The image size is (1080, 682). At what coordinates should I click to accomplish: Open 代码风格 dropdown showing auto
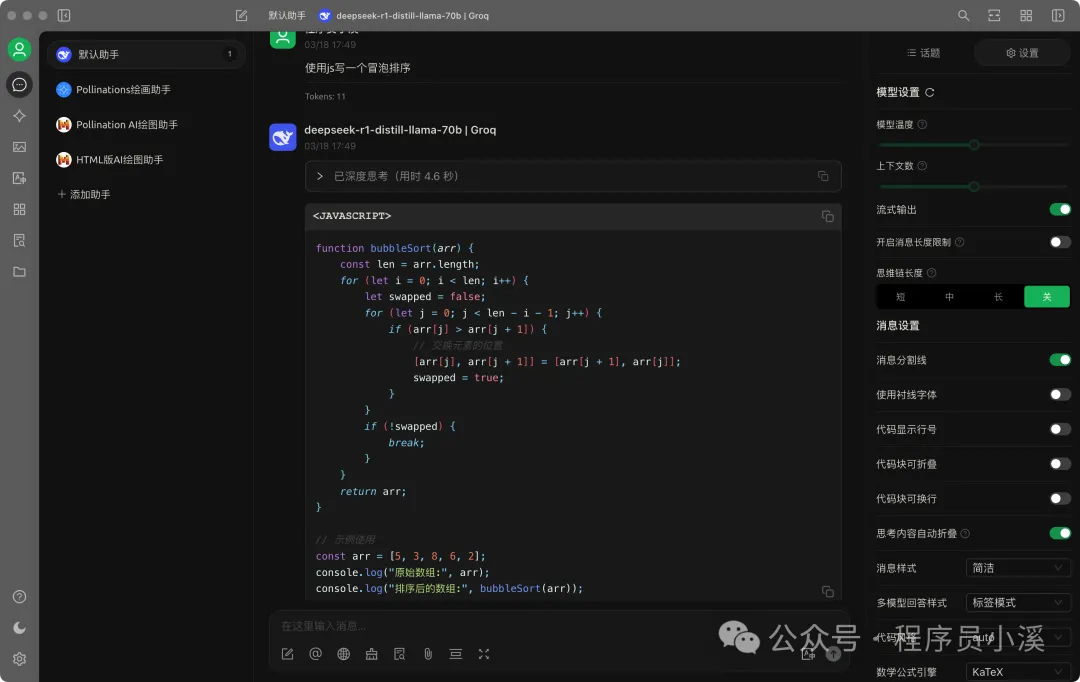coord(1018,637)
